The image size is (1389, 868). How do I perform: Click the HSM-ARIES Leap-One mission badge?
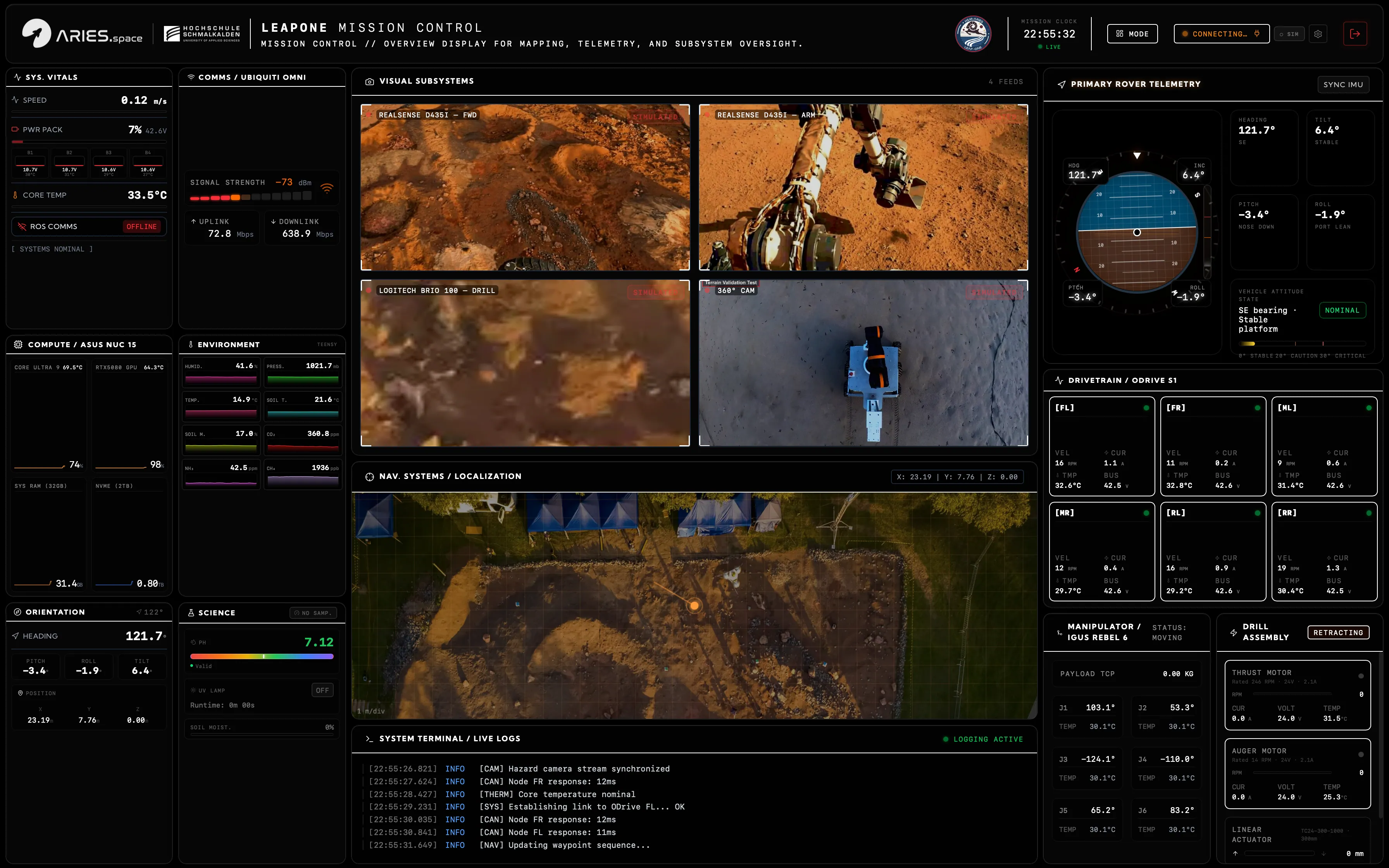tap(973, 33)
